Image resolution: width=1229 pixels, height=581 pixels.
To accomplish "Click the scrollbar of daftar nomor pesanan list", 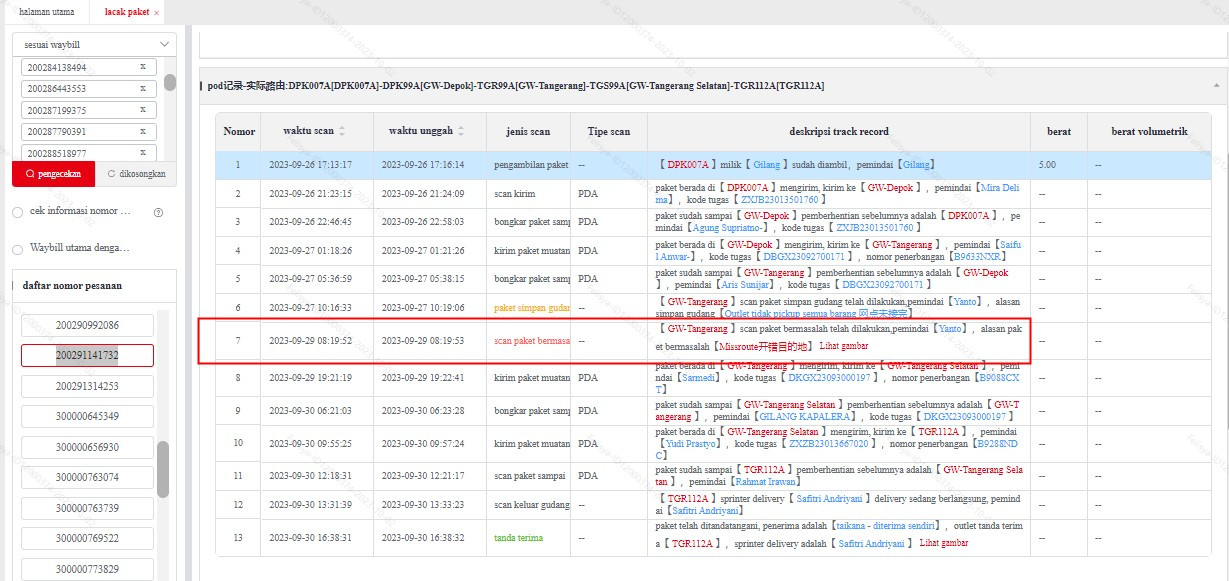I will point(163,470).
